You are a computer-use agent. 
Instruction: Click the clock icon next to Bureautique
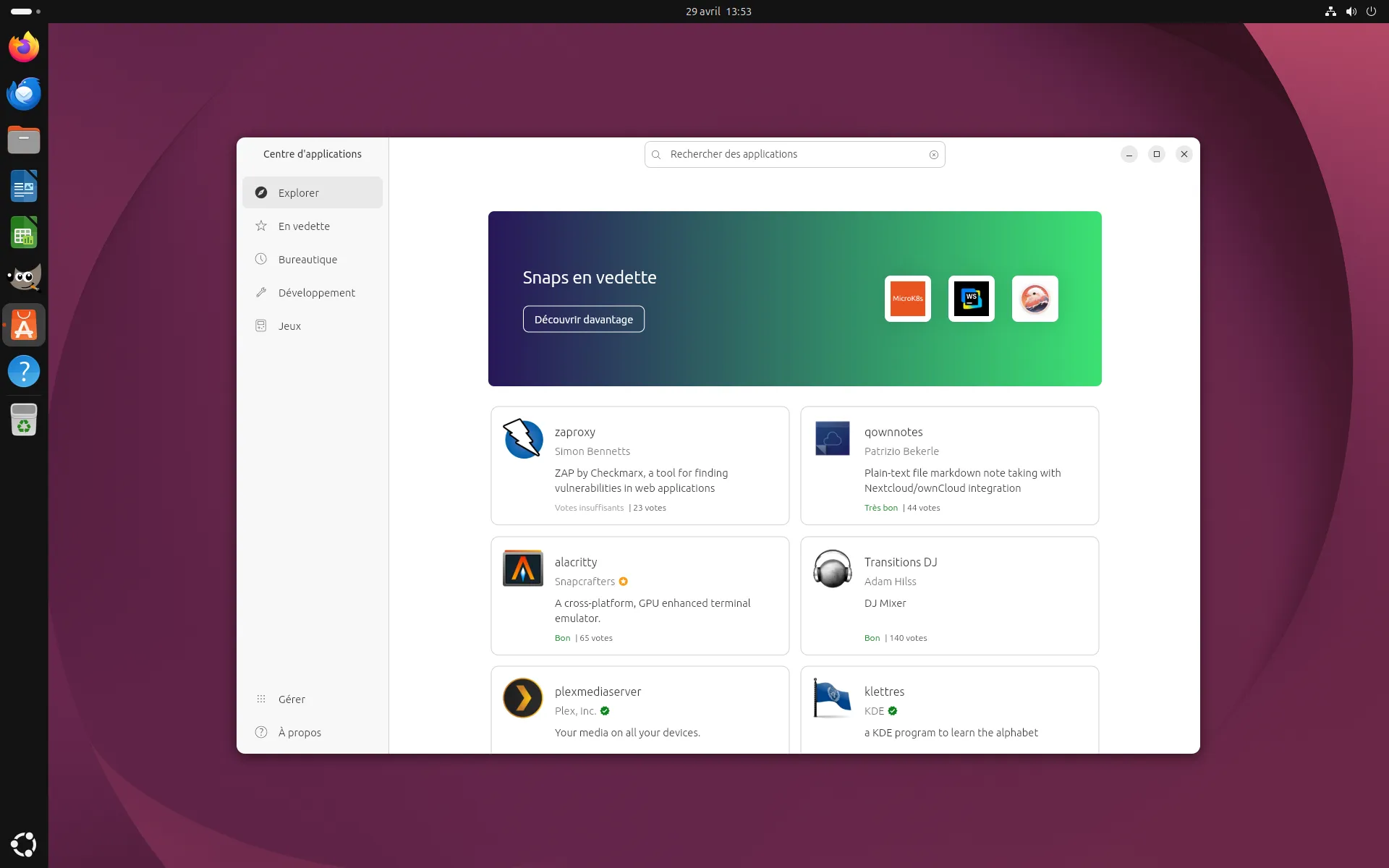click(x=261, y=259)
